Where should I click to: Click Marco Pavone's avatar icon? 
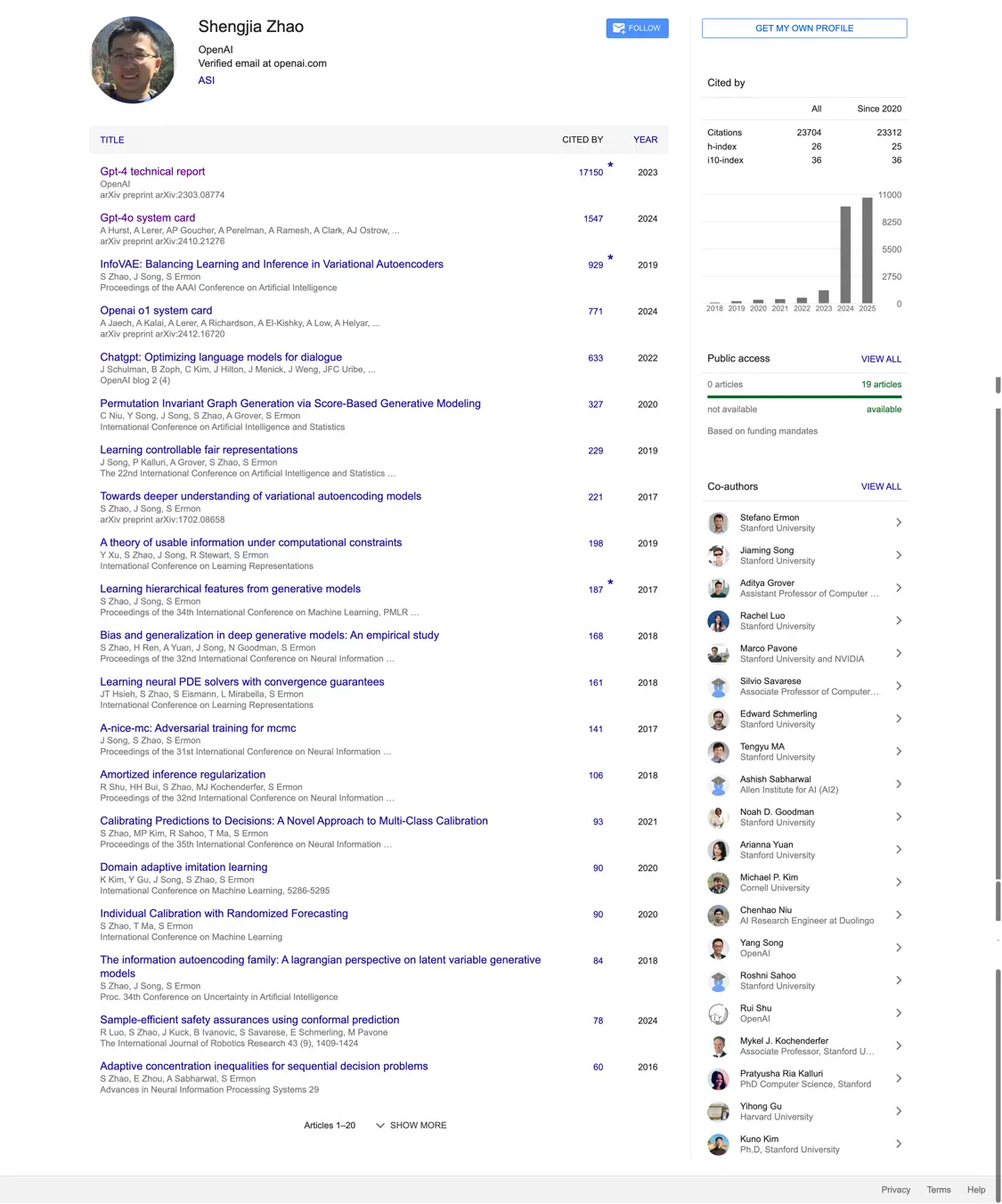[718, 654]
